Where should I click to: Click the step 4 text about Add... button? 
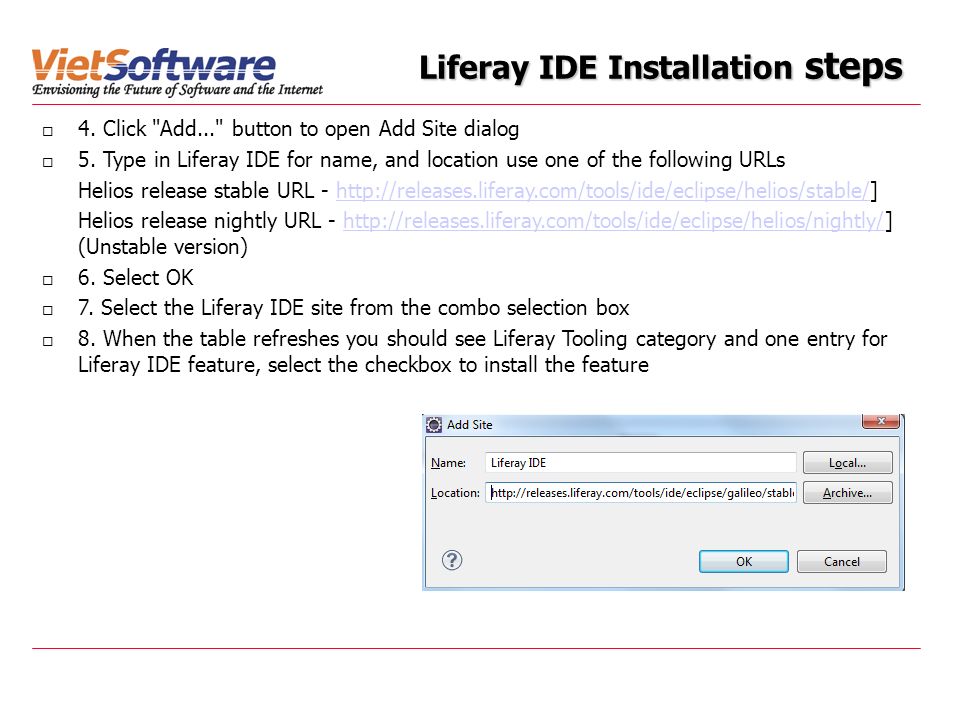(299, 129)
